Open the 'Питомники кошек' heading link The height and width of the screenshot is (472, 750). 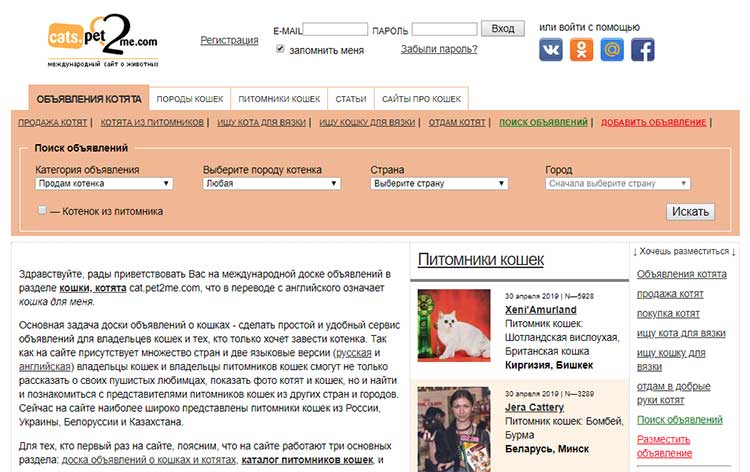pyautogui.click(x=481, y=260)
